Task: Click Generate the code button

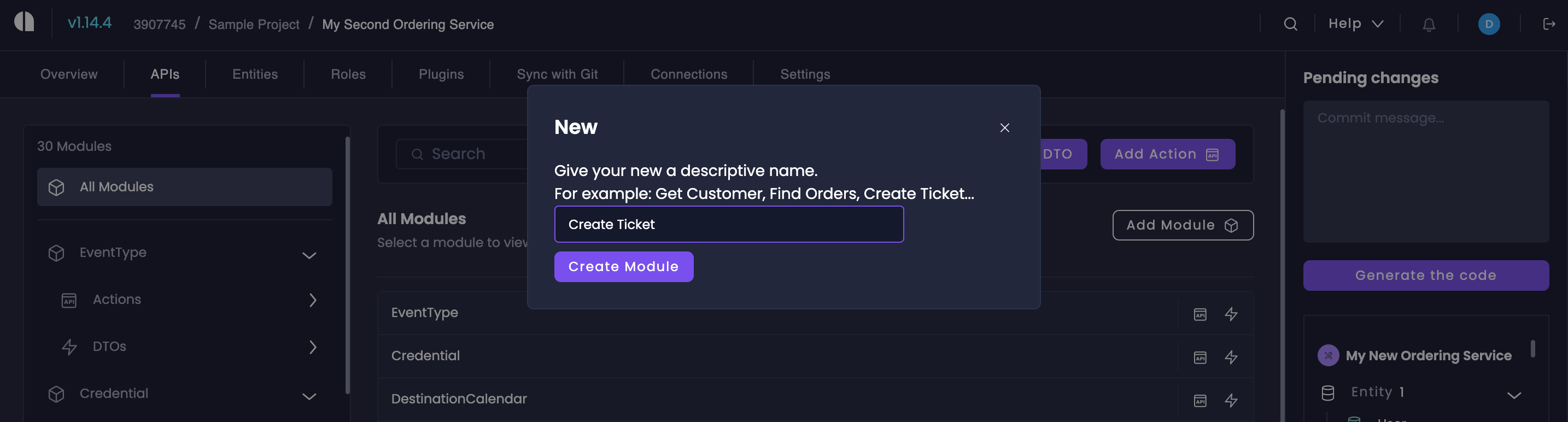Action: pos(1425,276)
